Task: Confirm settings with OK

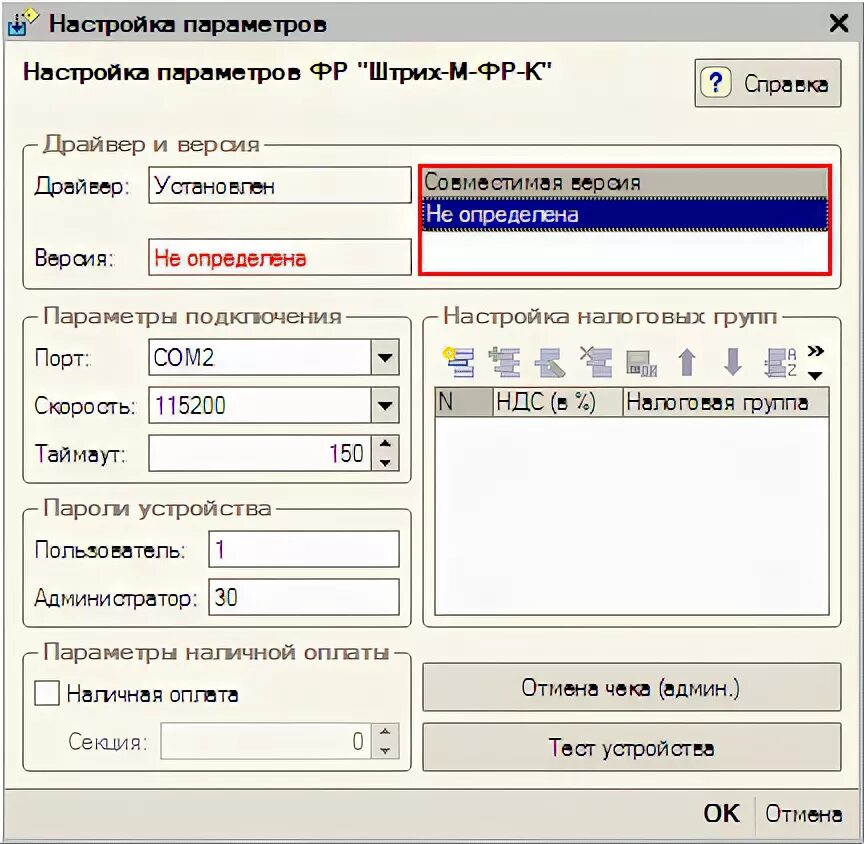Action: point(721,813)
